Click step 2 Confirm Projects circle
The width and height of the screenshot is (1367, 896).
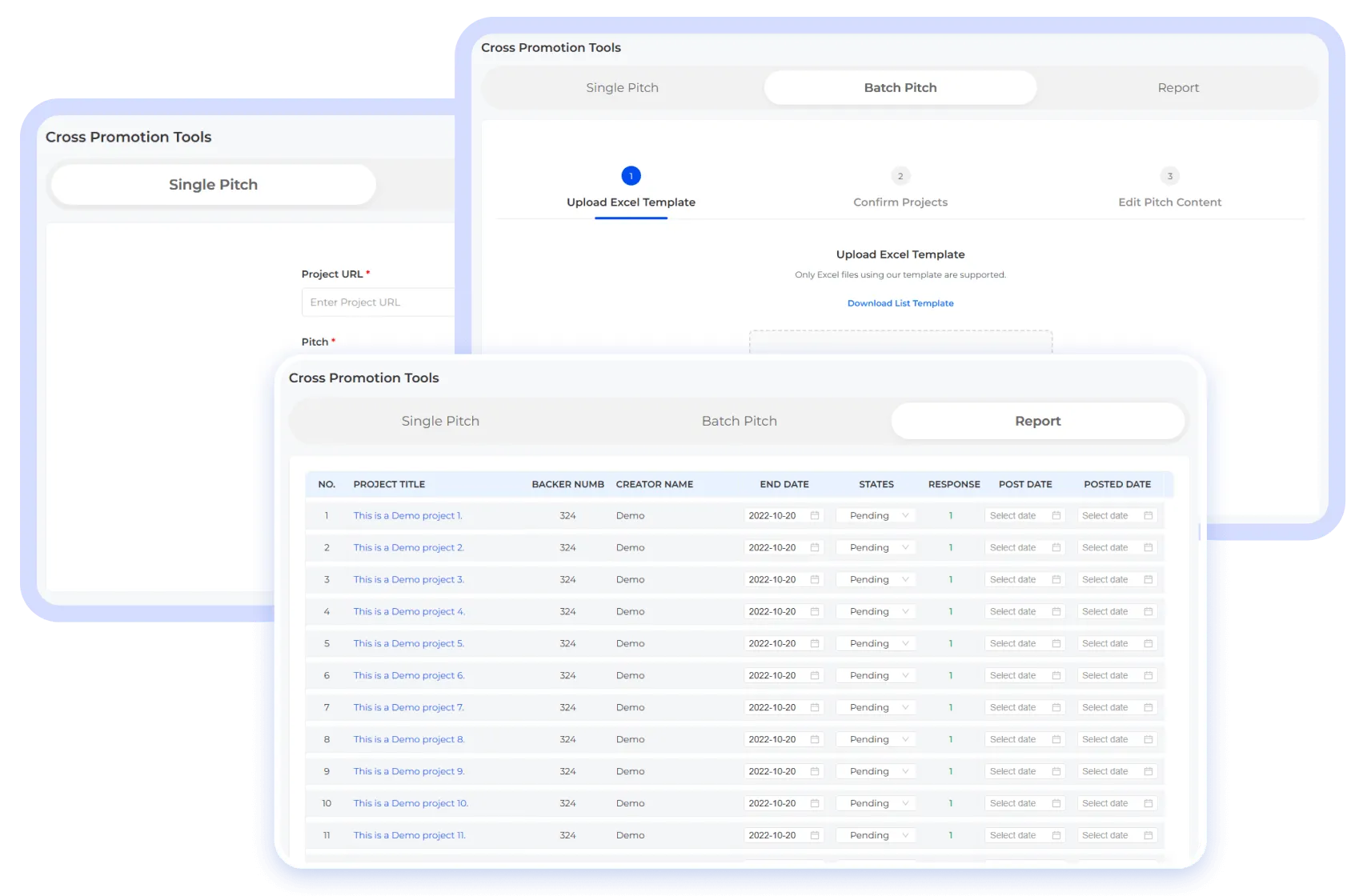click(x=900, y=176)
